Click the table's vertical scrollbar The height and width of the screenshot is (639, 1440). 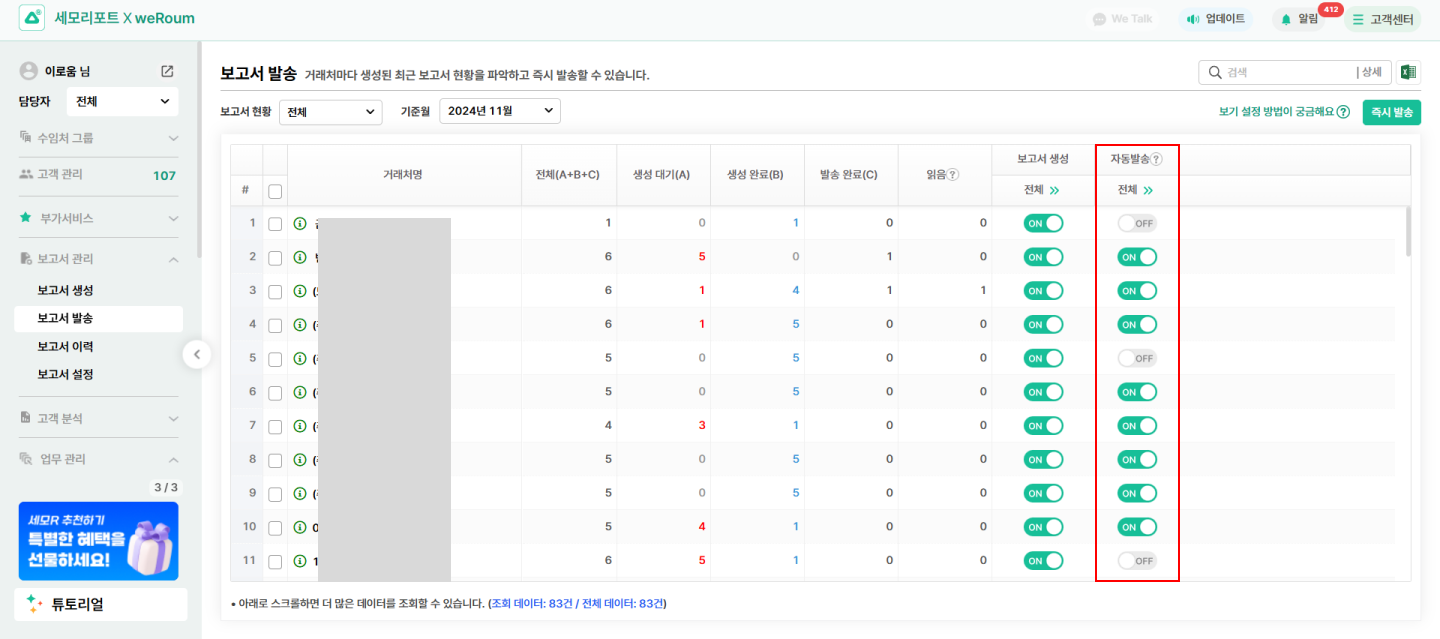click(x=1408, y=232)
